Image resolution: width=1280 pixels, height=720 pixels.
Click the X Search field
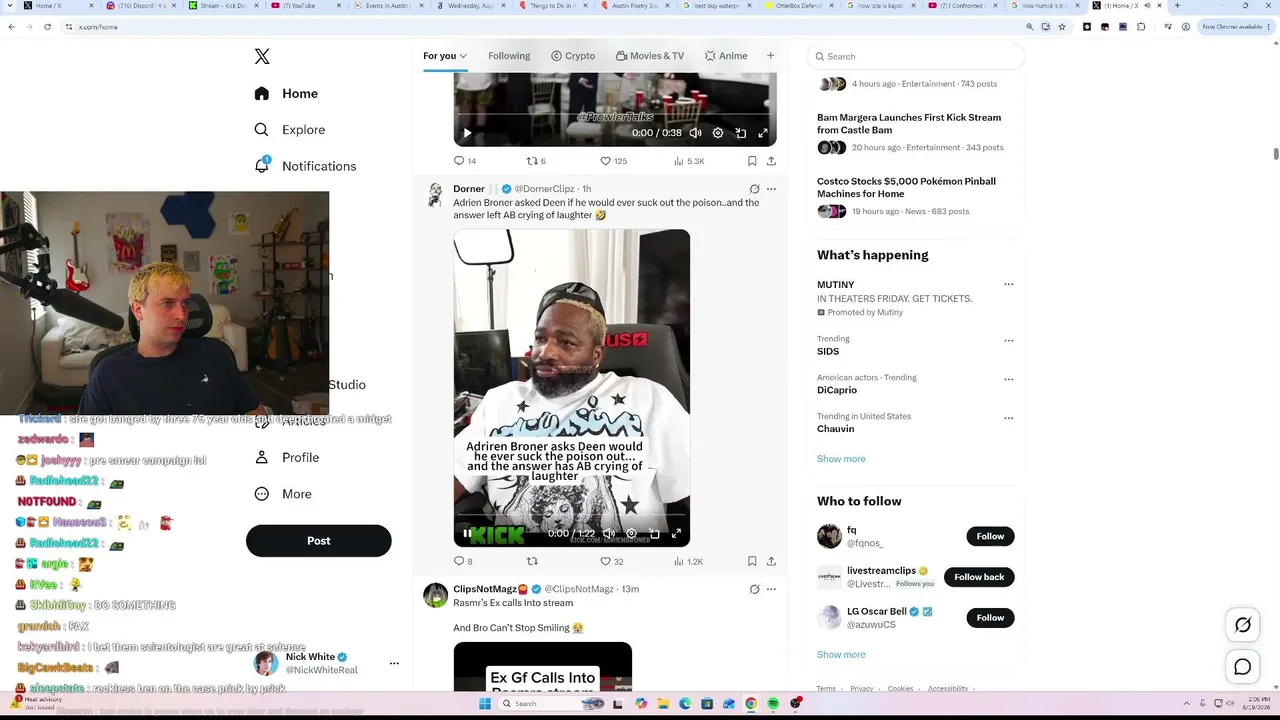(915, 57)
